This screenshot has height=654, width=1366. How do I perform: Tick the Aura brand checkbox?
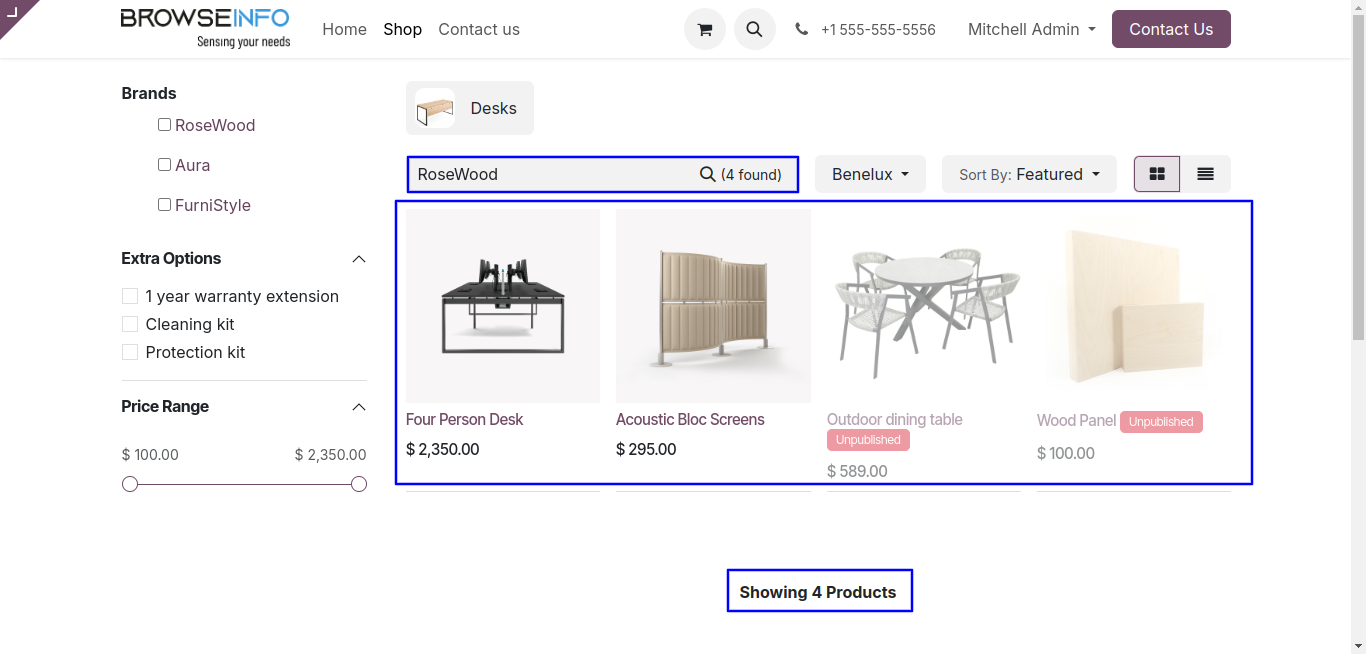[164, 165]
